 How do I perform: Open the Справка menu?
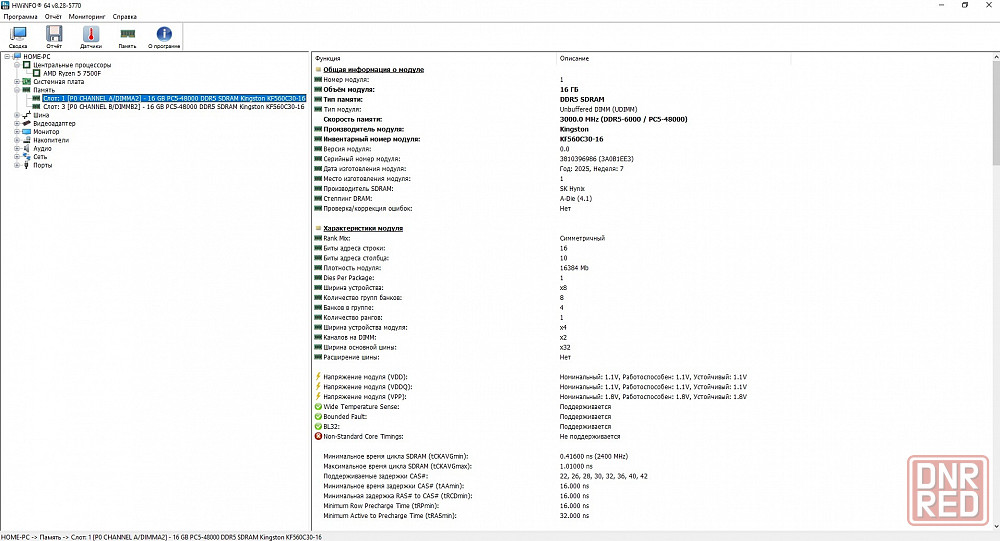click(125, 17)
